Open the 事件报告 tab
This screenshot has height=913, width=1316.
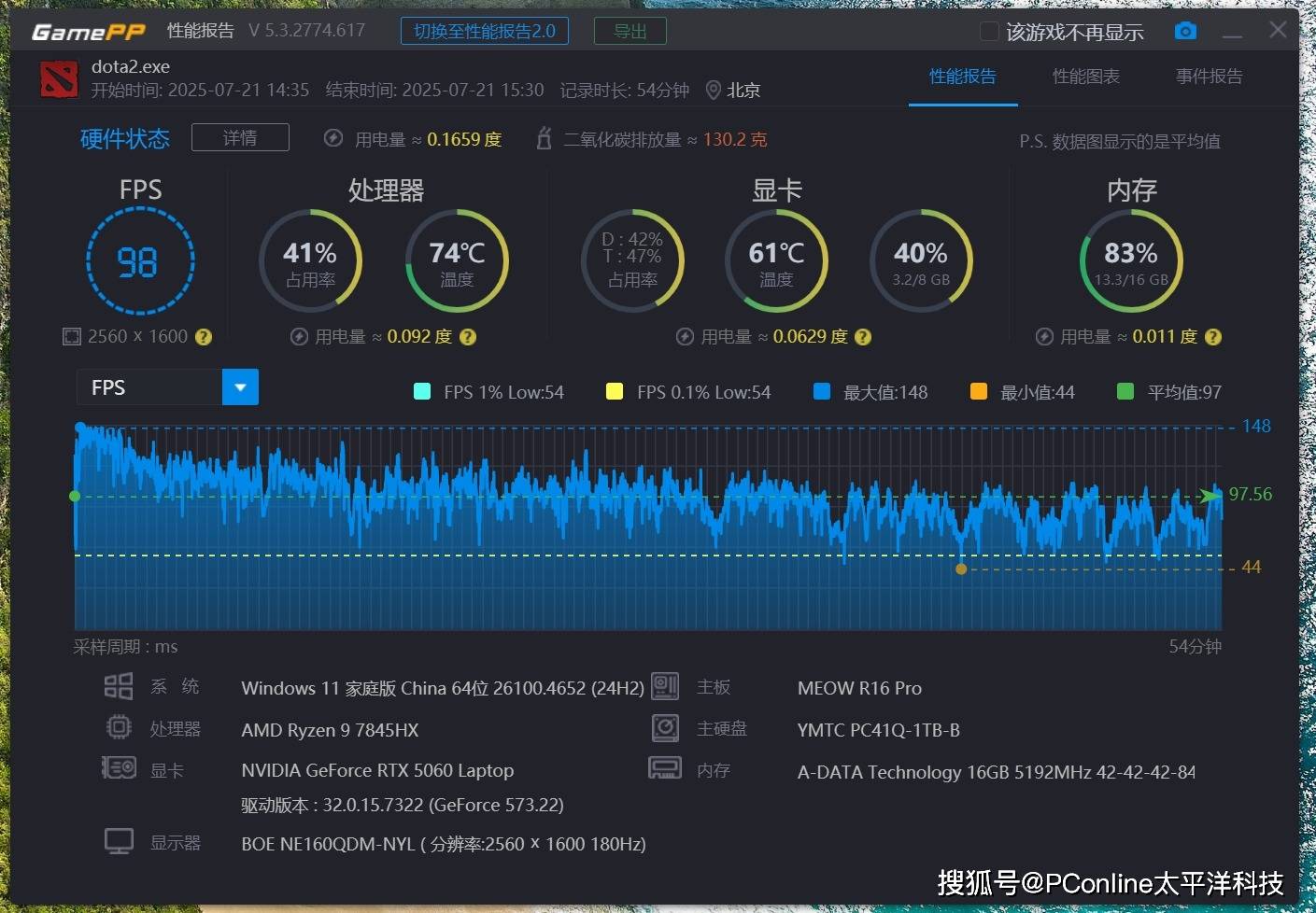click(1209, 77)
